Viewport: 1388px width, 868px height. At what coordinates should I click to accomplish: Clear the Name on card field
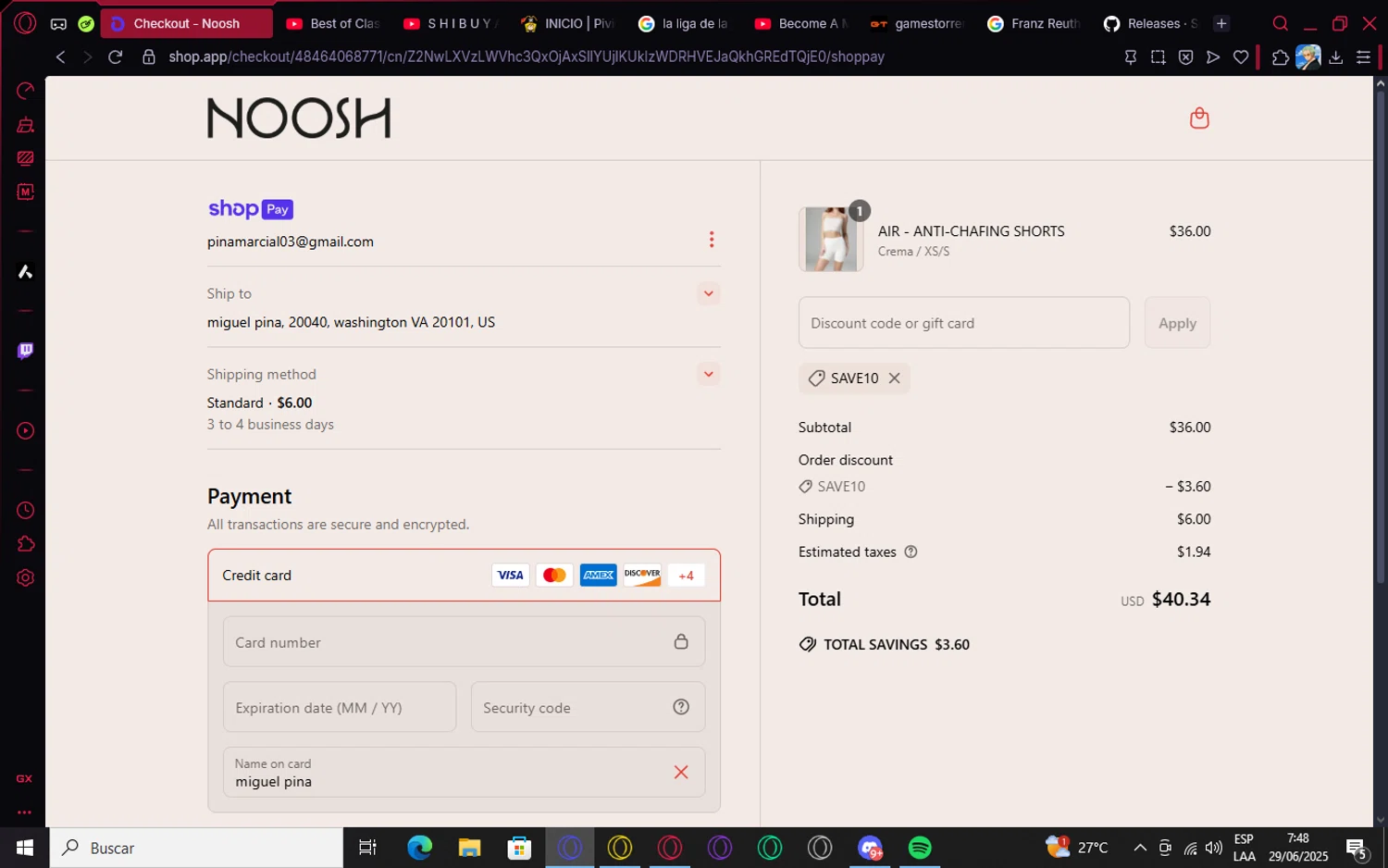pos(681,772)
